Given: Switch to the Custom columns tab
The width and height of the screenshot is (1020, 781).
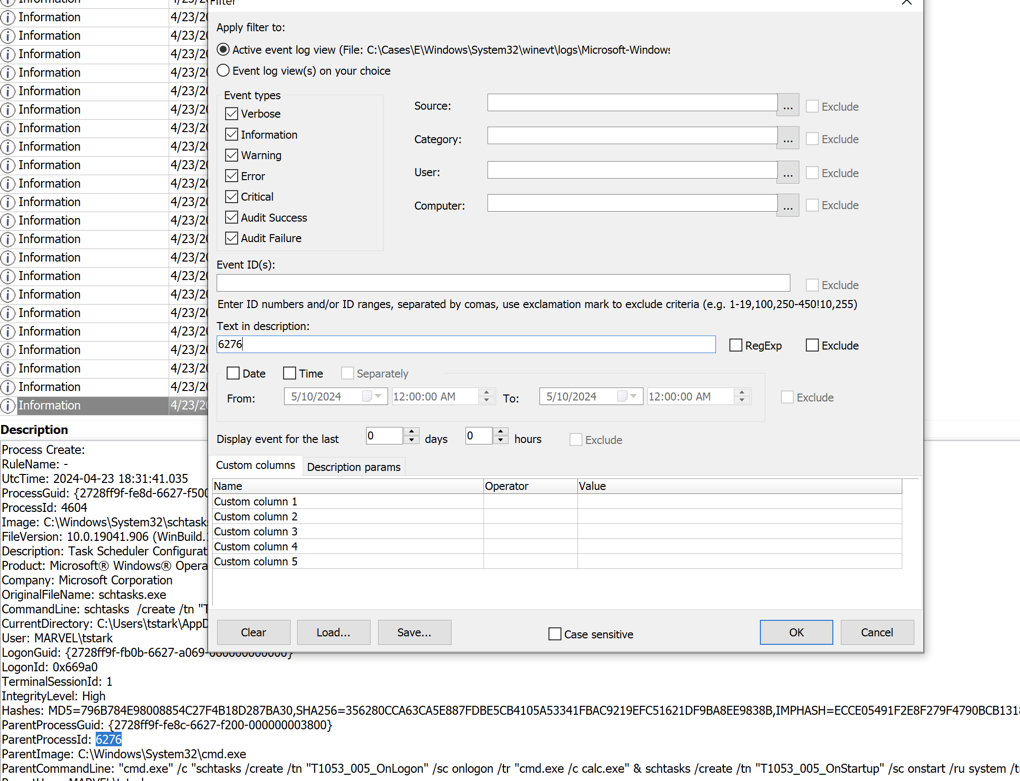Looking at the screenshot, I should pyautogui.click(x=256, y=466).
